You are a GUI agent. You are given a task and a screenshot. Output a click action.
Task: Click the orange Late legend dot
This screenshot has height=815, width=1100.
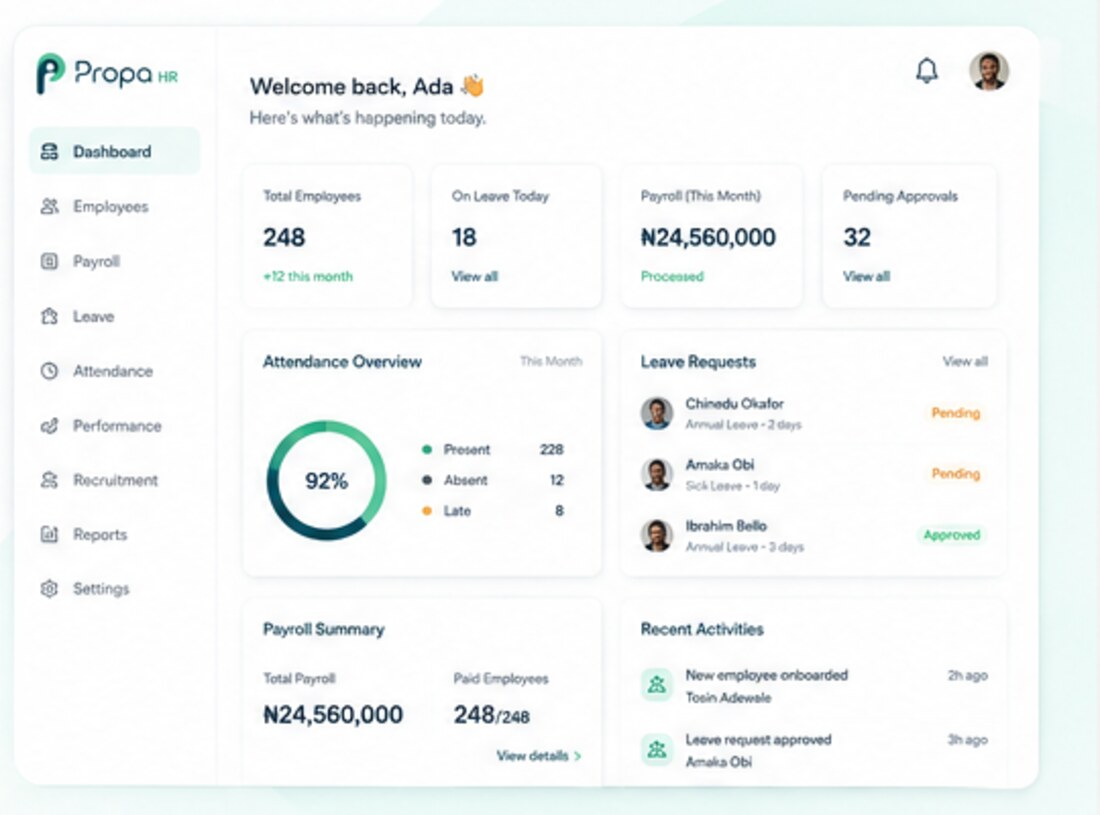tap(427, 511)
